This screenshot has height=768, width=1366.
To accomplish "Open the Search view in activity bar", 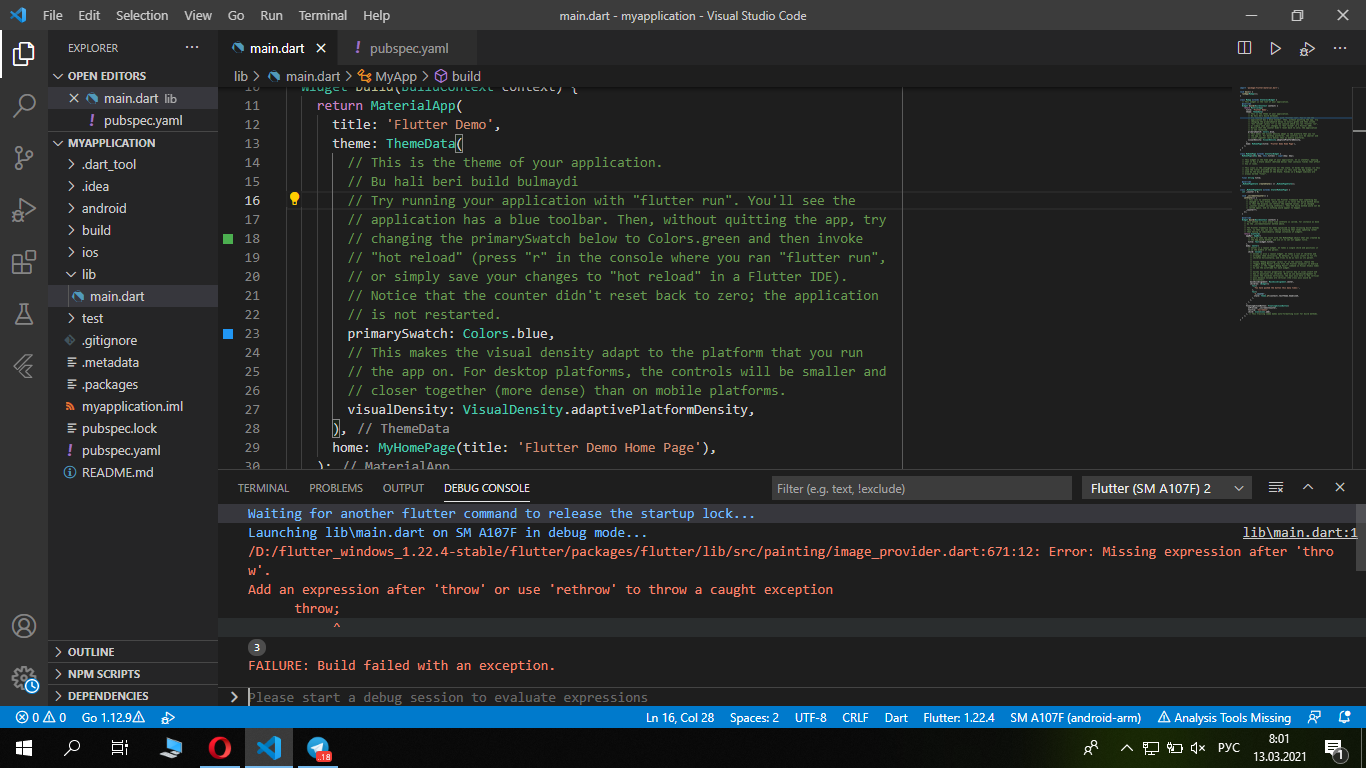I will point(24,105).
